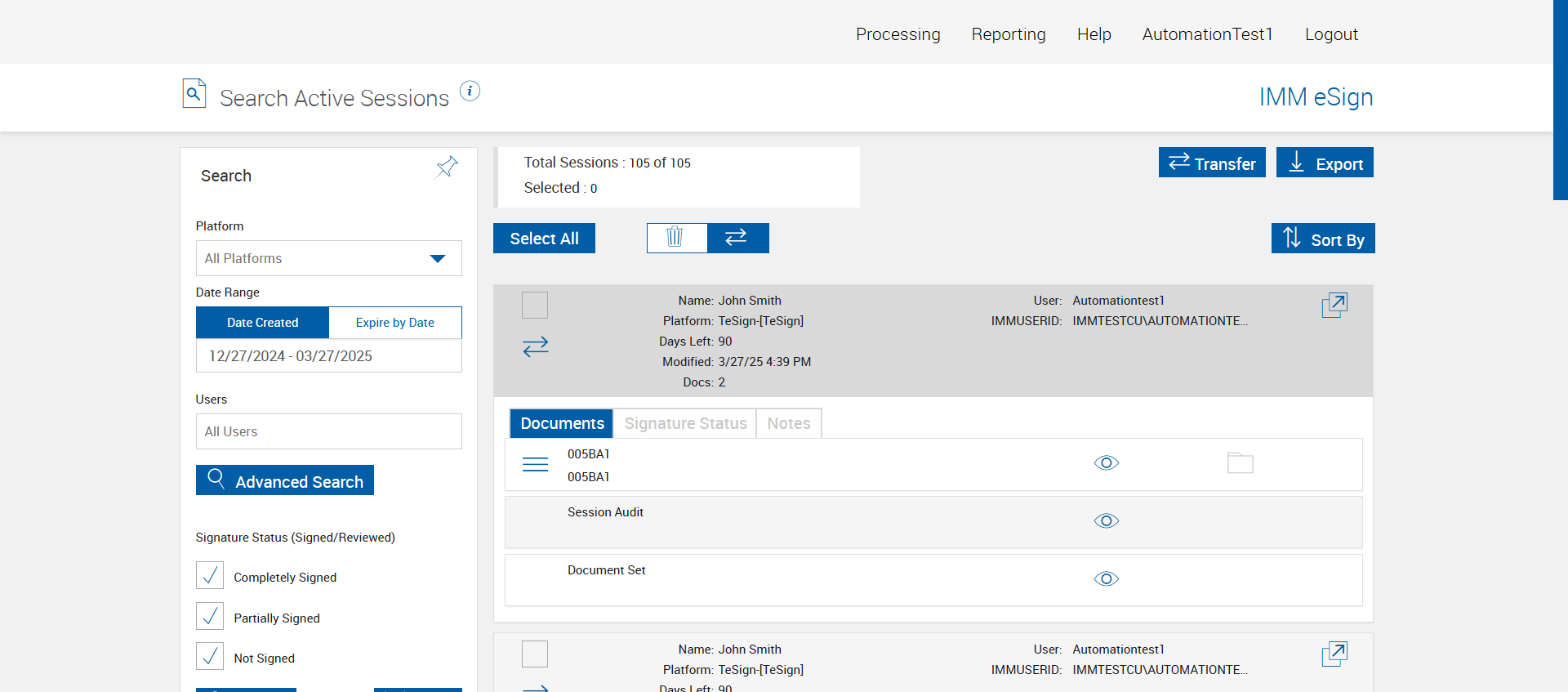This screenshot has width=1568, height=692.
Task: Uncheck Completely Signed checkbox
Action: point(210,575)
